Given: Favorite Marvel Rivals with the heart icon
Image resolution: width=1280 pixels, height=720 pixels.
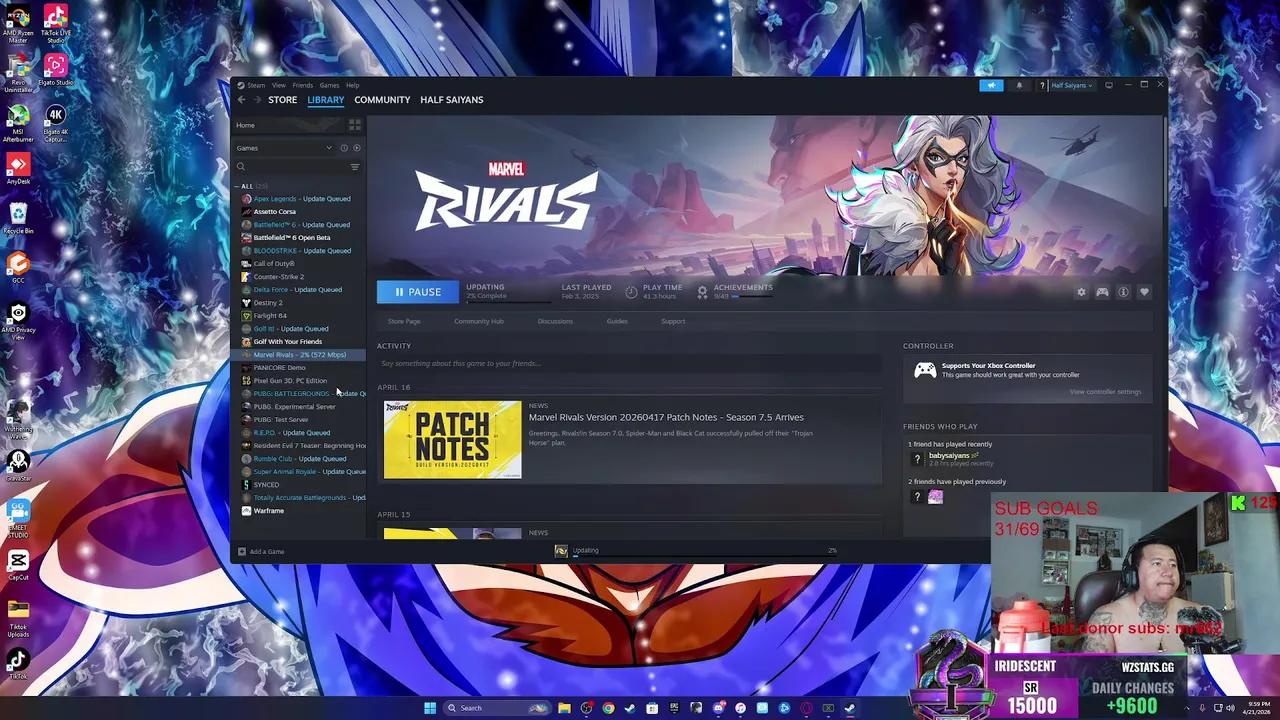Looking at the screenshot, I should (1144, 292).
